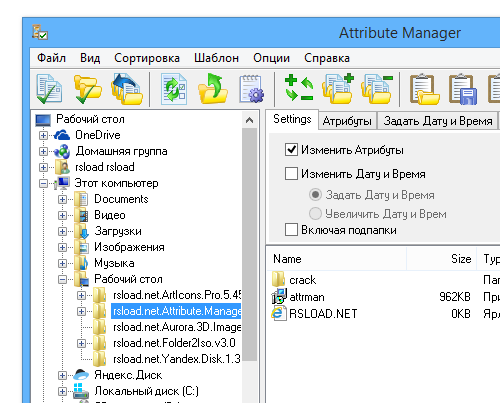Click the RSLOAD.NET internet shortcut icon
The width and height of the screenshot is (500, 403).
click(279, 313)
